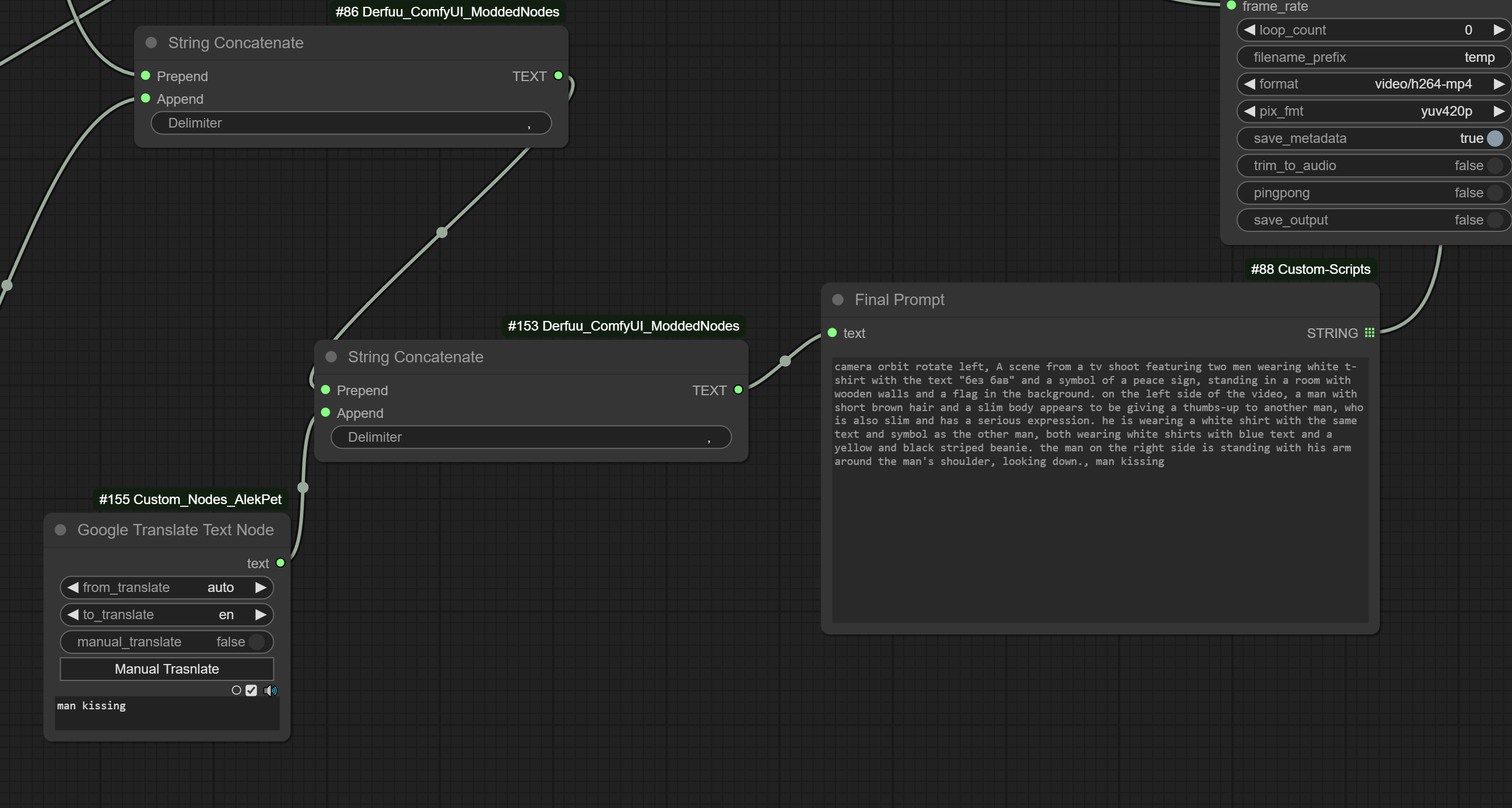Click the text input port of Final Prompt
Screen dimensions: 1512x808
tap(832, 333)
